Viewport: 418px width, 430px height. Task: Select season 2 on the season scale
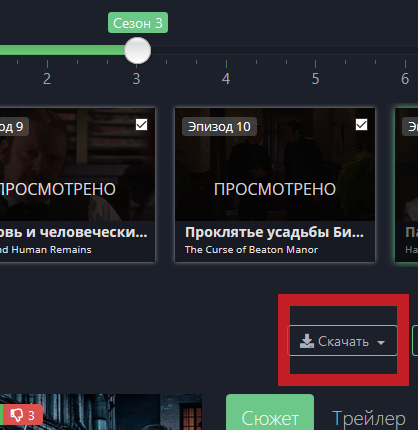tap(47, 79)
